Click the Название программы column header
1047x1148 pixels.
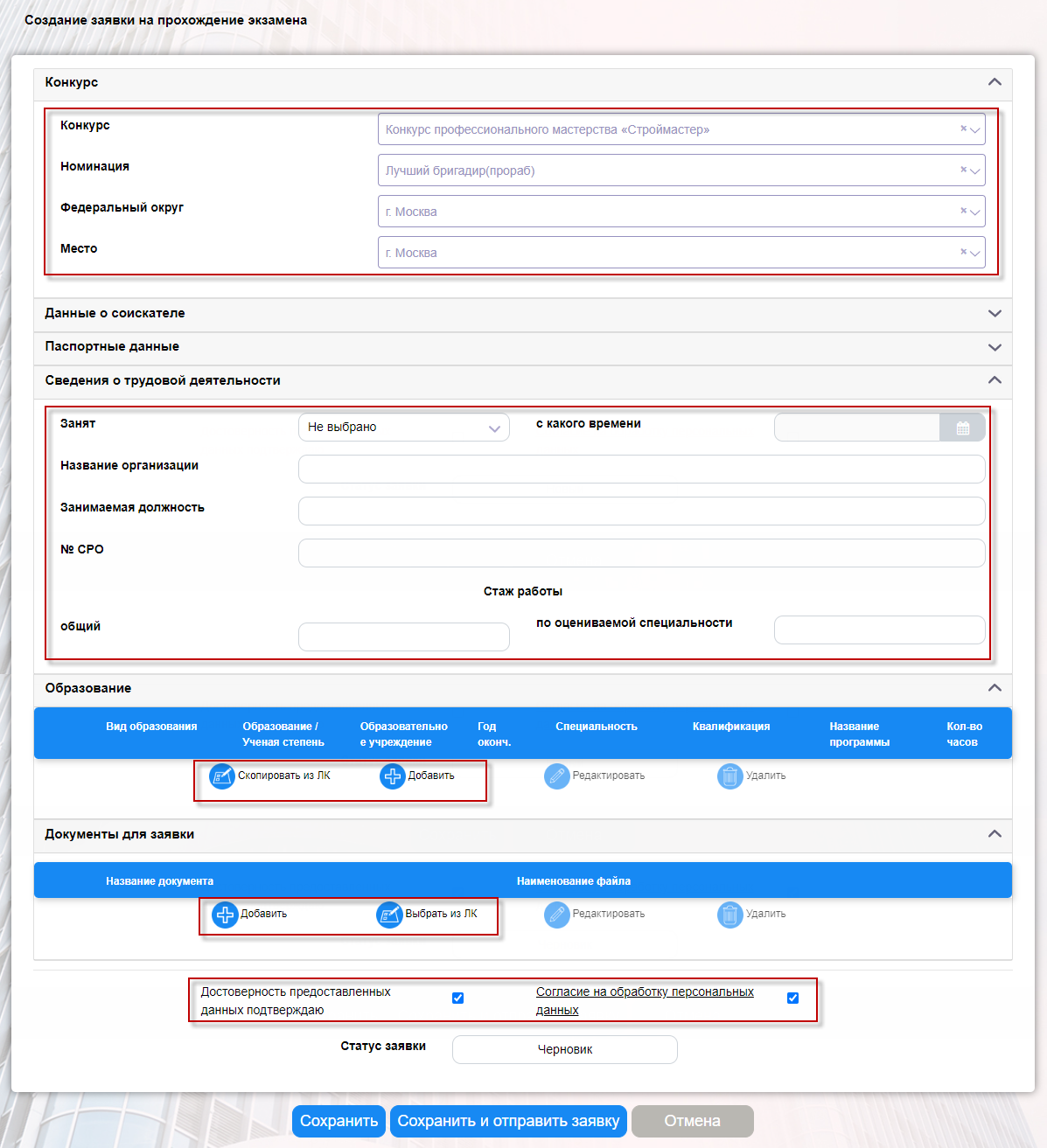(860, 734)
